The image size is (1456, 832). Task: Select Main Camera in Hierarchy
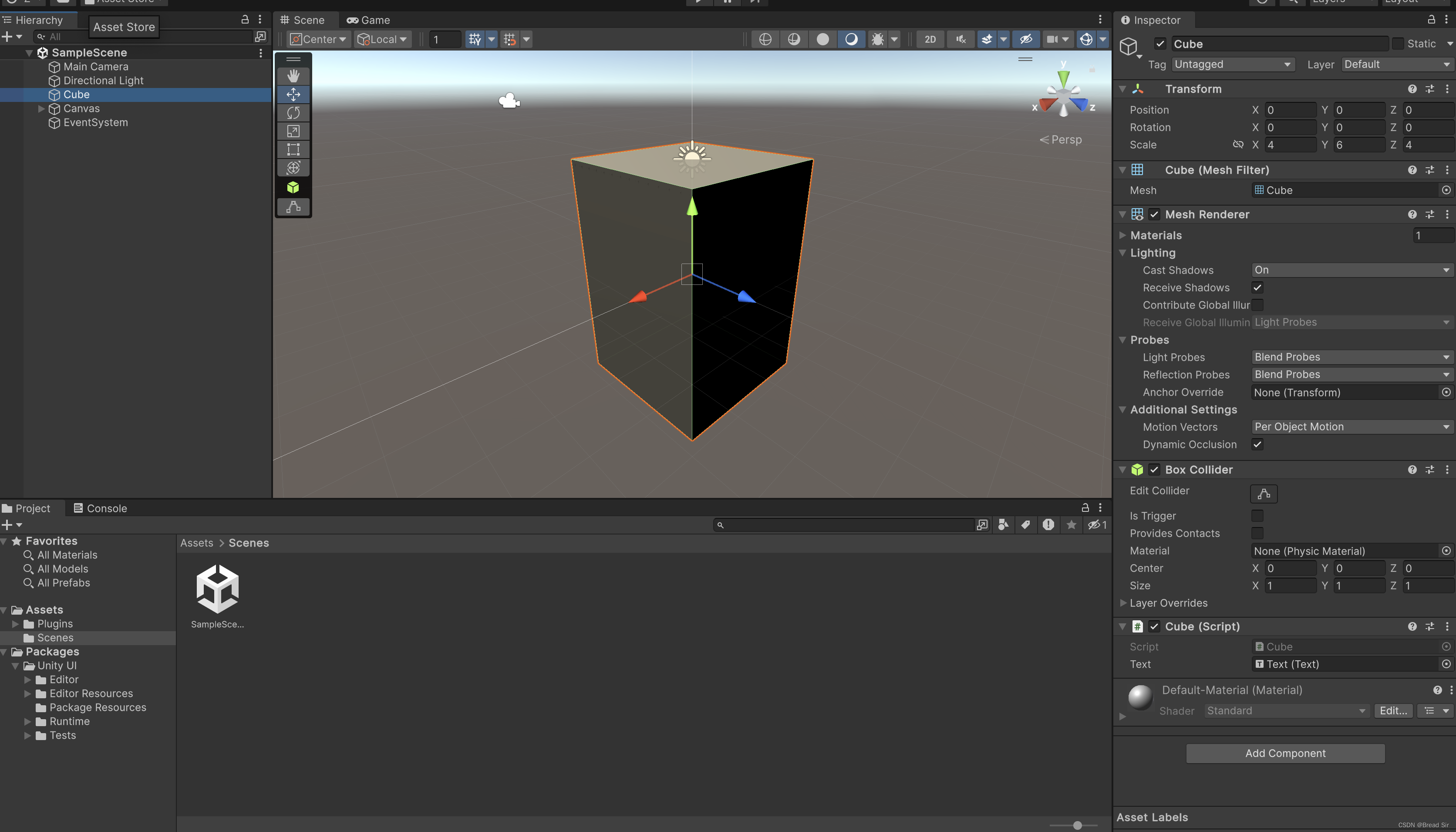95,66
